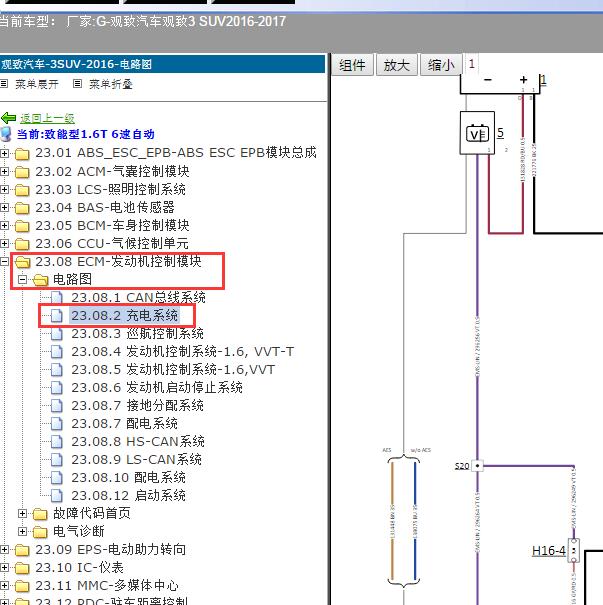Click the 返回上一级 link
The width and height of the screenshot is (603, 605).
pyautogui.click(x=47, y=118)
